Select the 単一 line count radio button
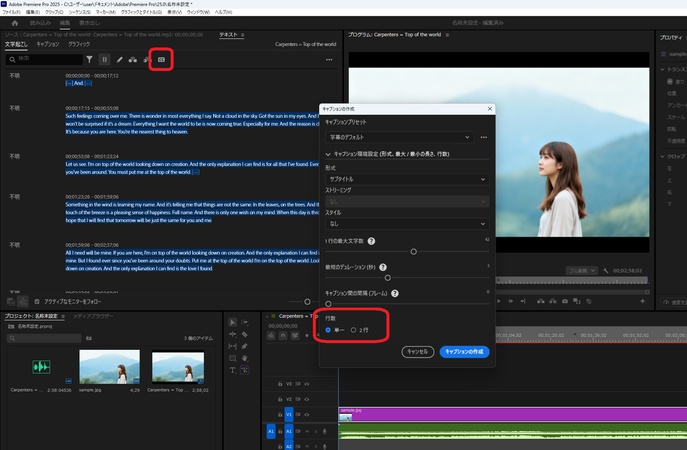 tap(328, 329)
